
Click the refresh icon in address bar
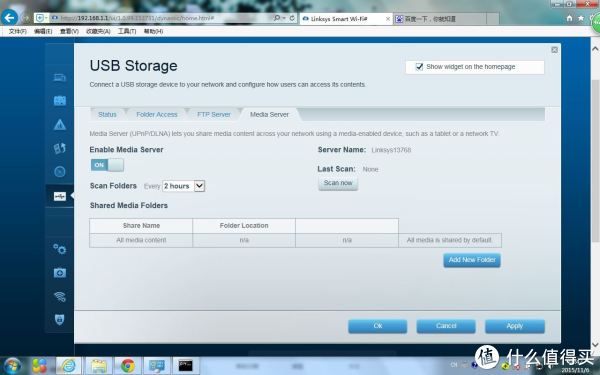click(x=292, y=18)
